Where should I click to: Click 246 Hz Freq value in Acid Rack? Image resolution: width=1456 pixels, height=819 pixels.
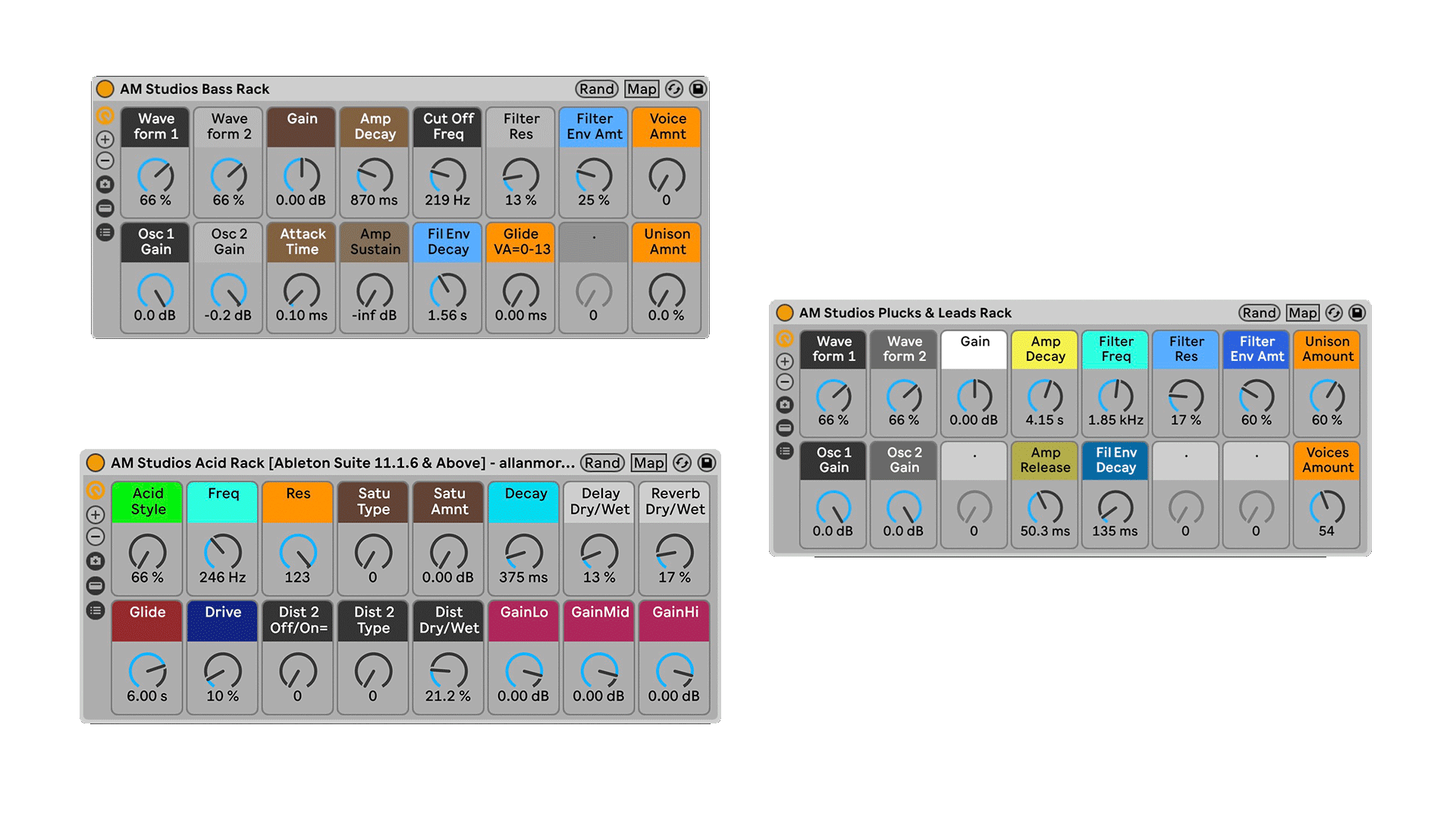click(x=223, y=577)
